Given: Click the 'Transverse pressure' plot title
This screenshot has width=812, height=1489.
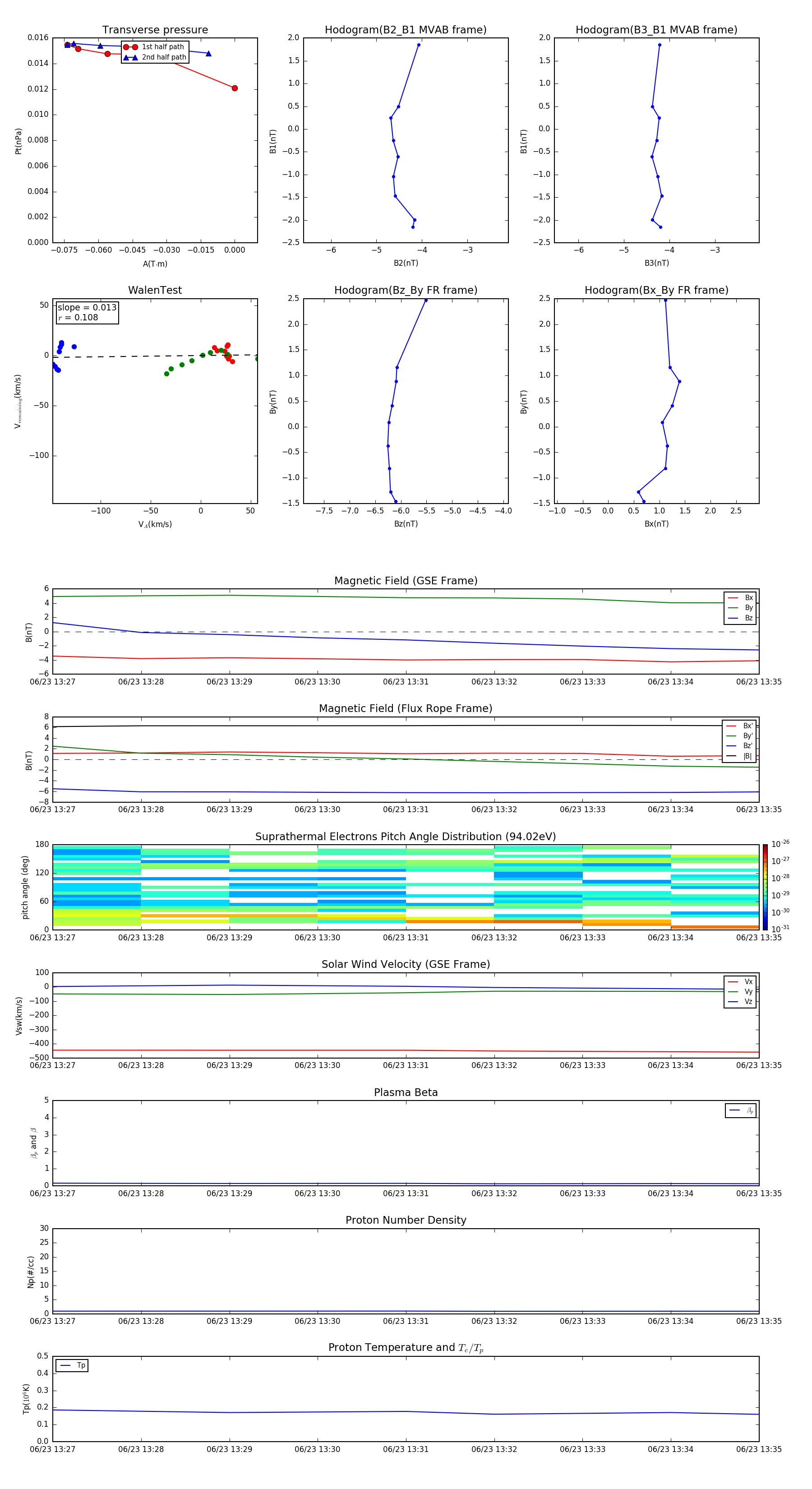Looking at the screenshot, I should point(155,30).
